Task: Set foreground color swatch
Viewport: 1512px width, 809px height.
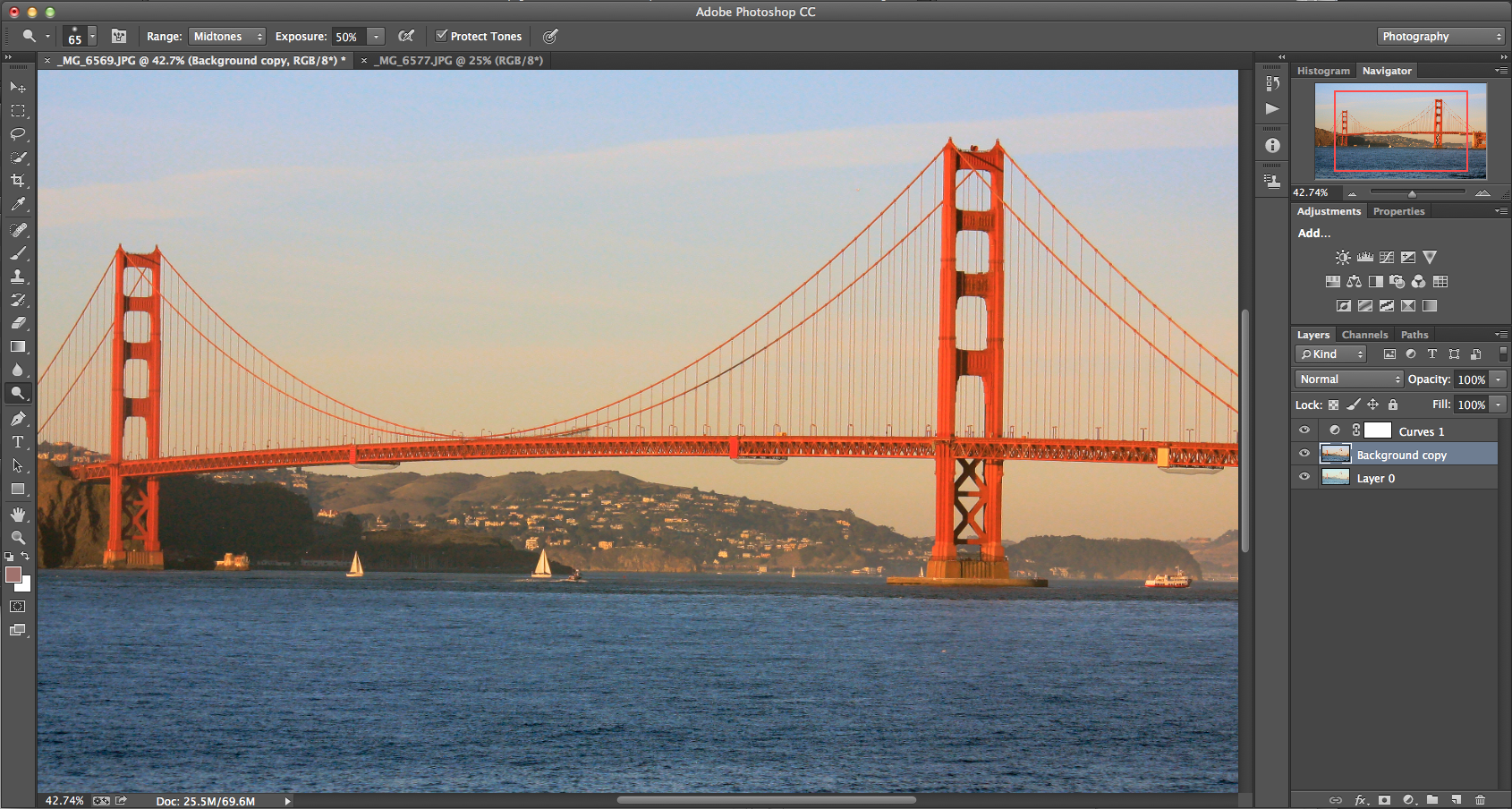Action: 13,575
